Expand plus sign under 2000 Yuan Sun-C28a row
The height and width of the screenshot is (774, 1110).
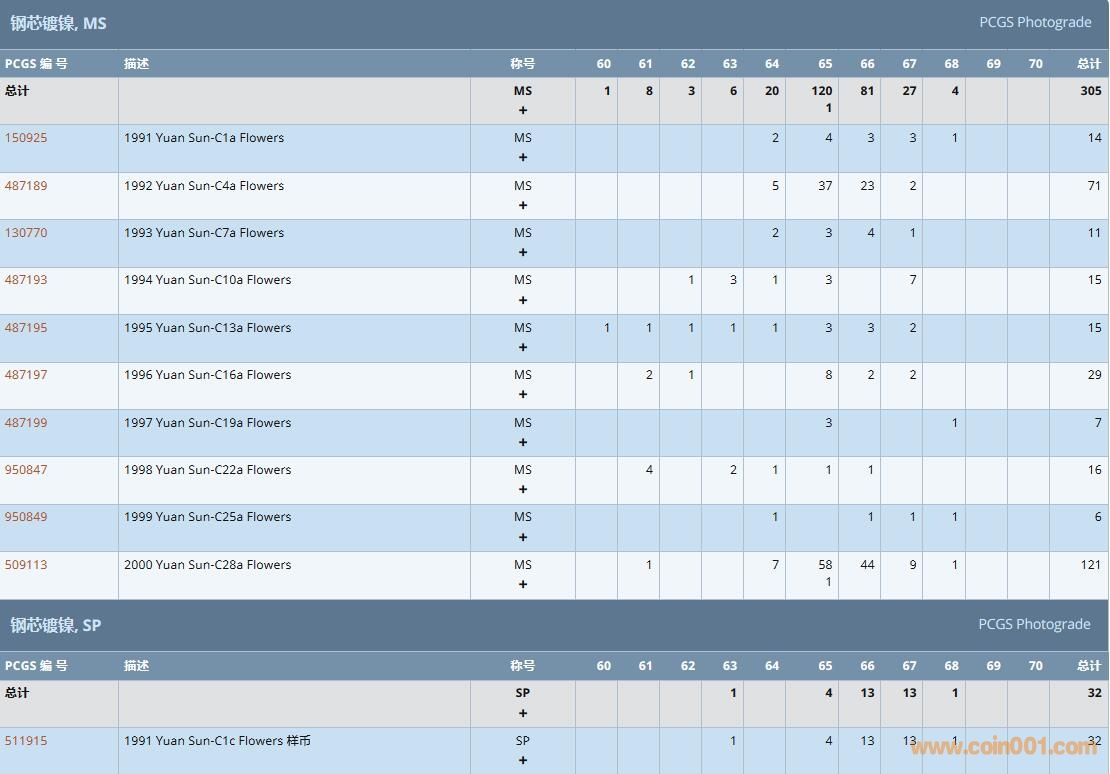click(523, 585)
